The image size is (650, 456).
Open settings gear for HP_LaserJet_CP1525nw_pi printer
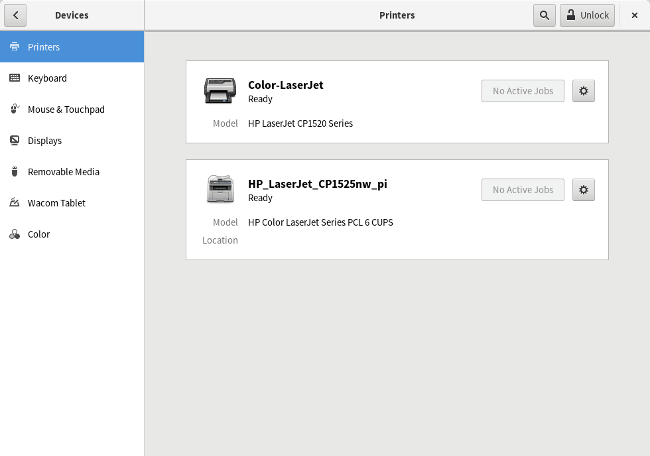click(x=584, y=189)
